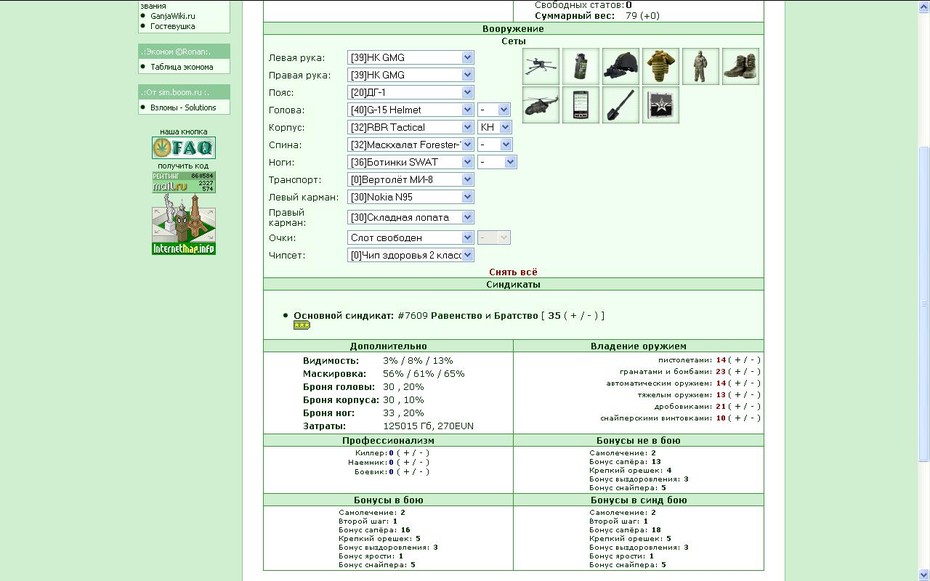This screenshot has width=930, height=581.
Task: Select the MI-8 helicopter icon
Action: [540, 105]
